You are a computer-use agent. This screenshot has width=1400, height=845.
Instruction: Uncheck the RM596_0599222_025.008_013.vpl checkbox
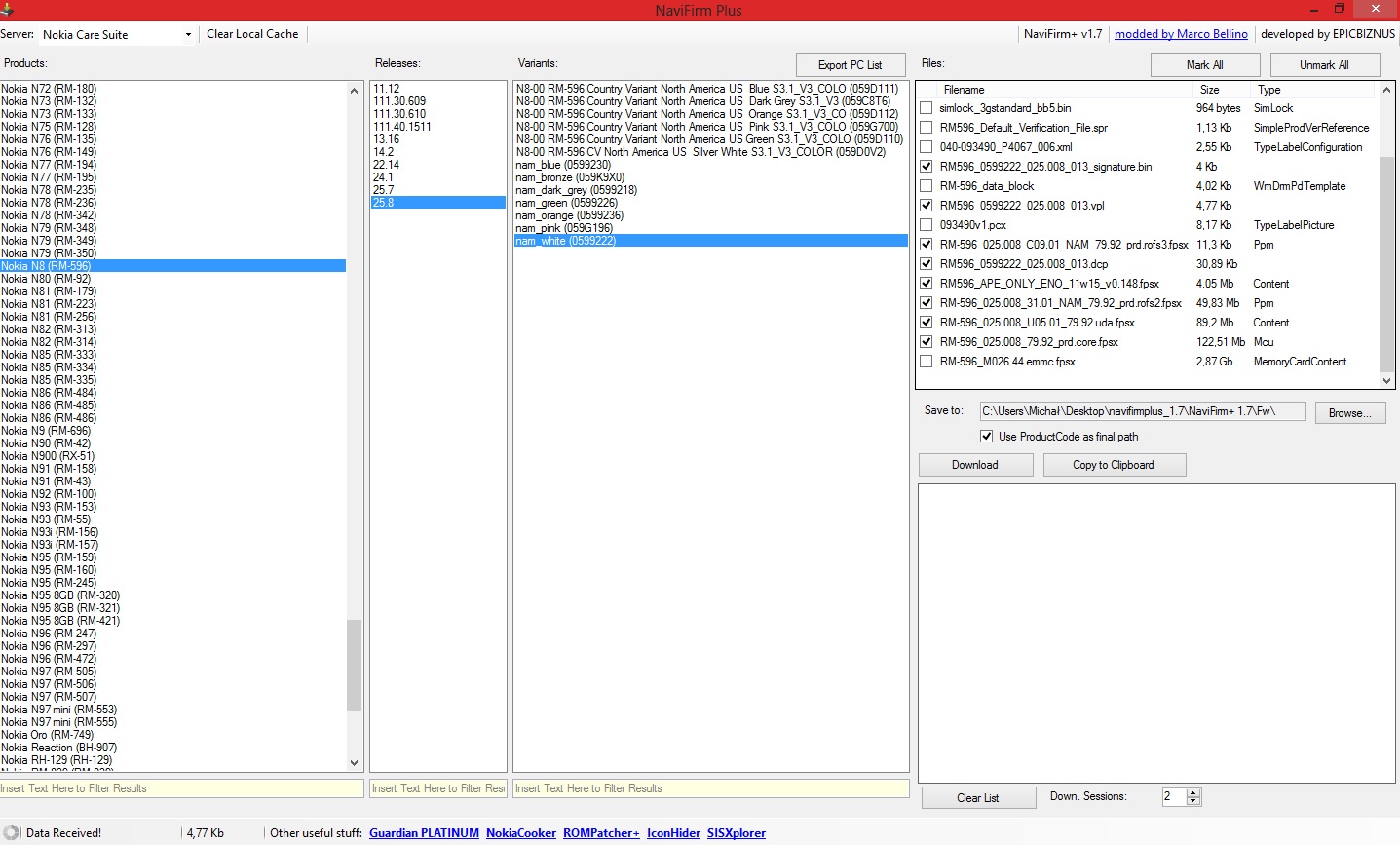click(926, 206)
